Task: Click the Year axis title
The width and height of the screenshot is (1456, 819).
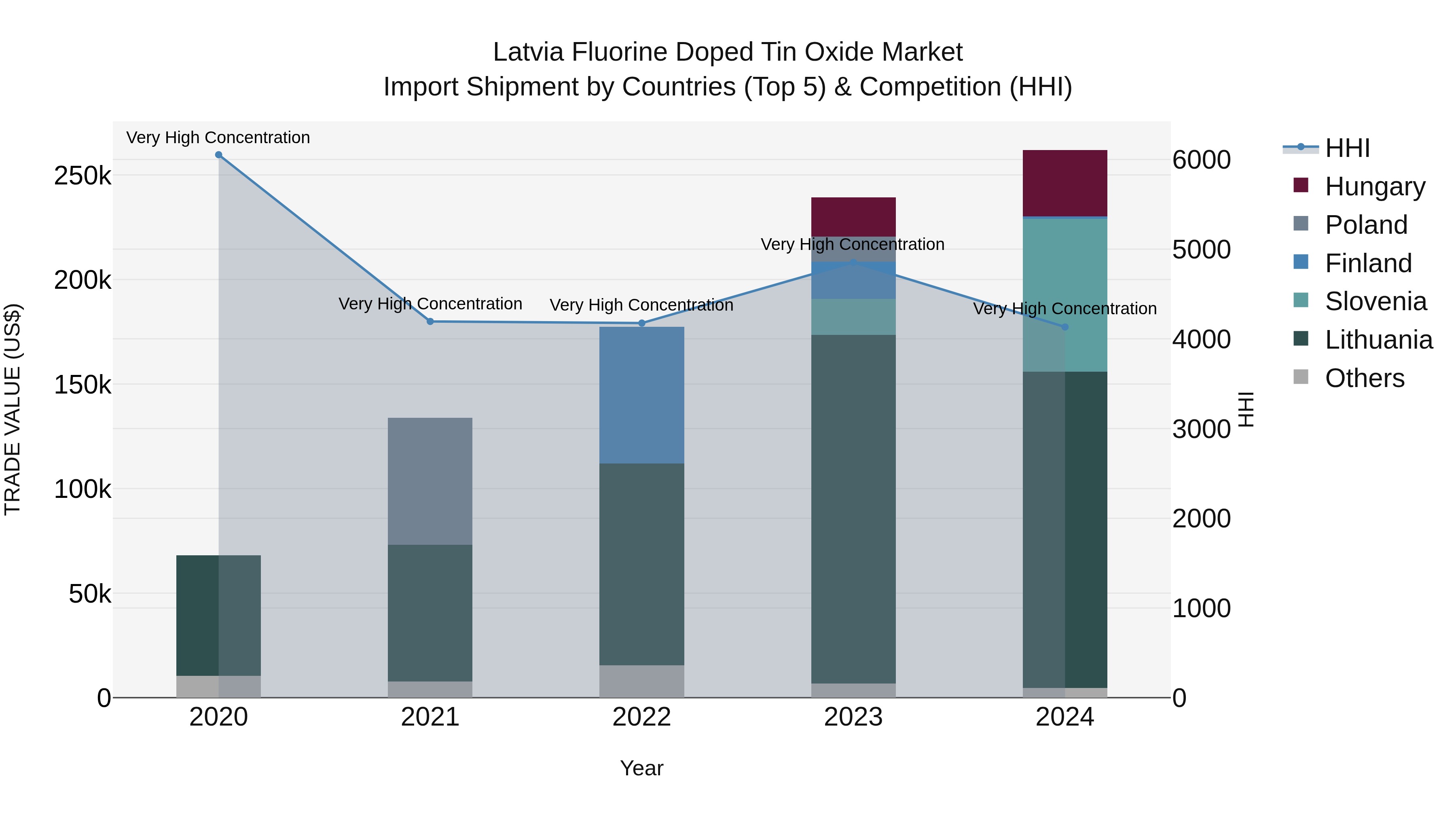Action: [641, 768]
